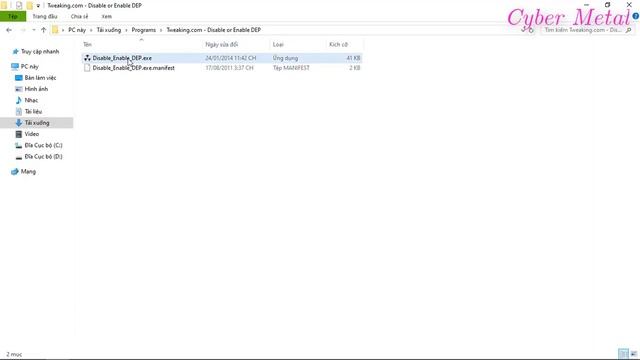Select Disable_Enable_DEP.exe file icon
This screenshot has width=640, height=360.
click(x=87, y=58)
